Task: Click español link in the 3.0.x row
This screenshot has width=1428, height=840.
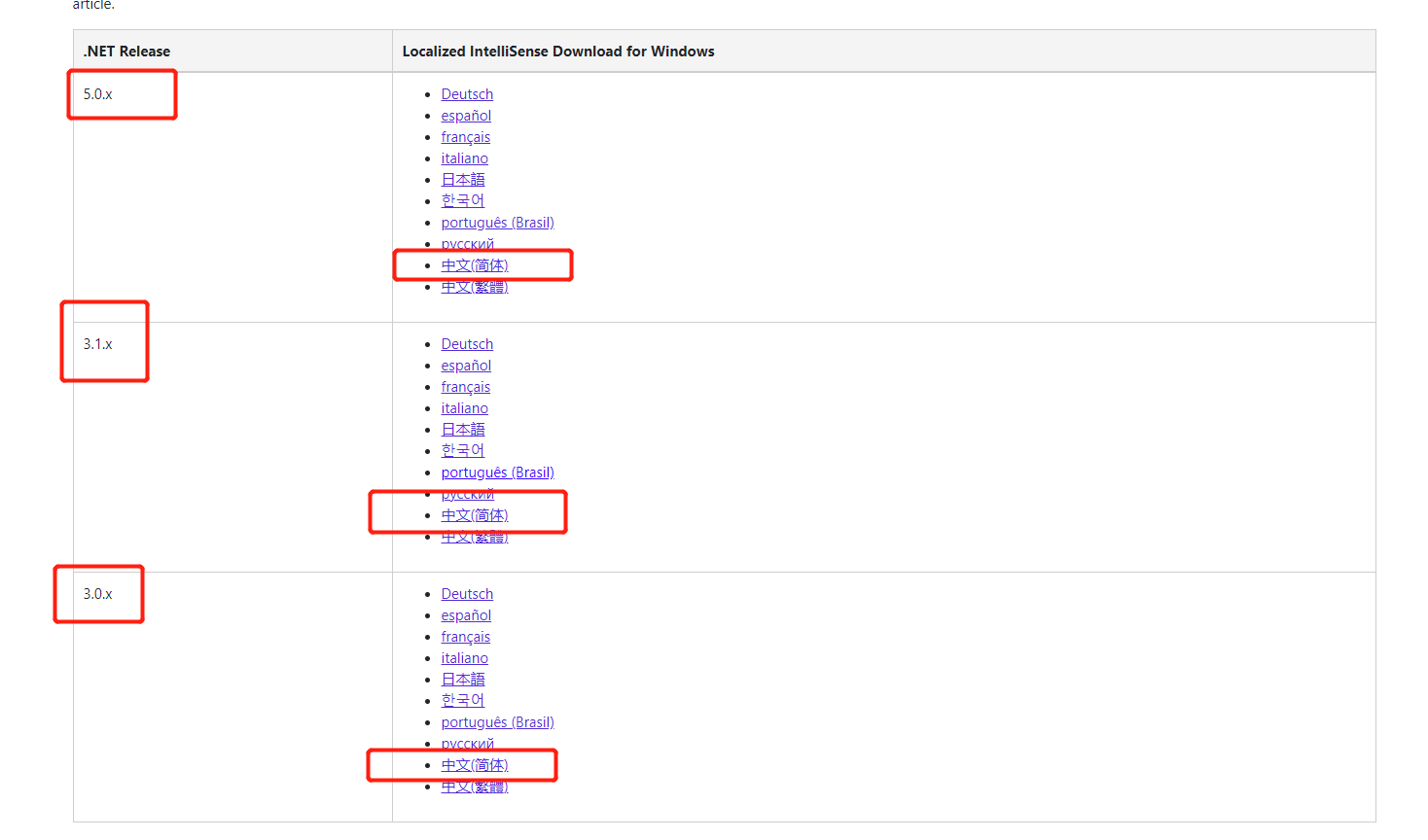Action: [x=466, y=615]
